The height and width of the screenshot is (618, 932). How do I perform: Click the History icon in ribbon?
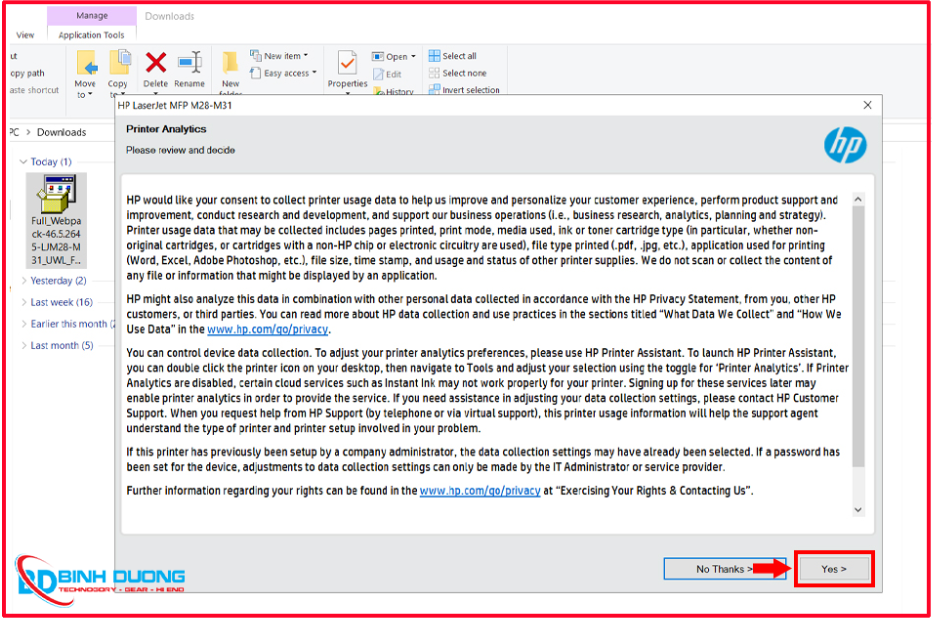[x=379, y=91]
